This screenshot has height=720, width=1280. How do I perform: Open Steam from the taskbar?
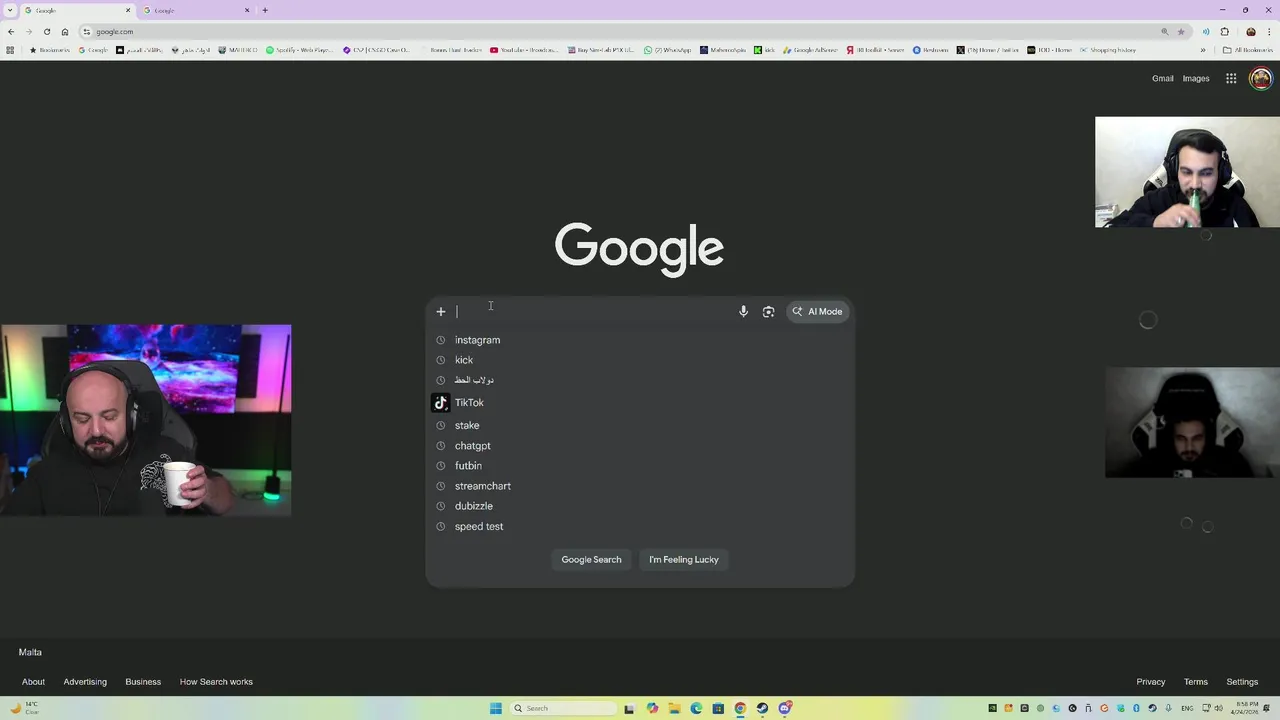pyautogui.click(x=762, y=708)
